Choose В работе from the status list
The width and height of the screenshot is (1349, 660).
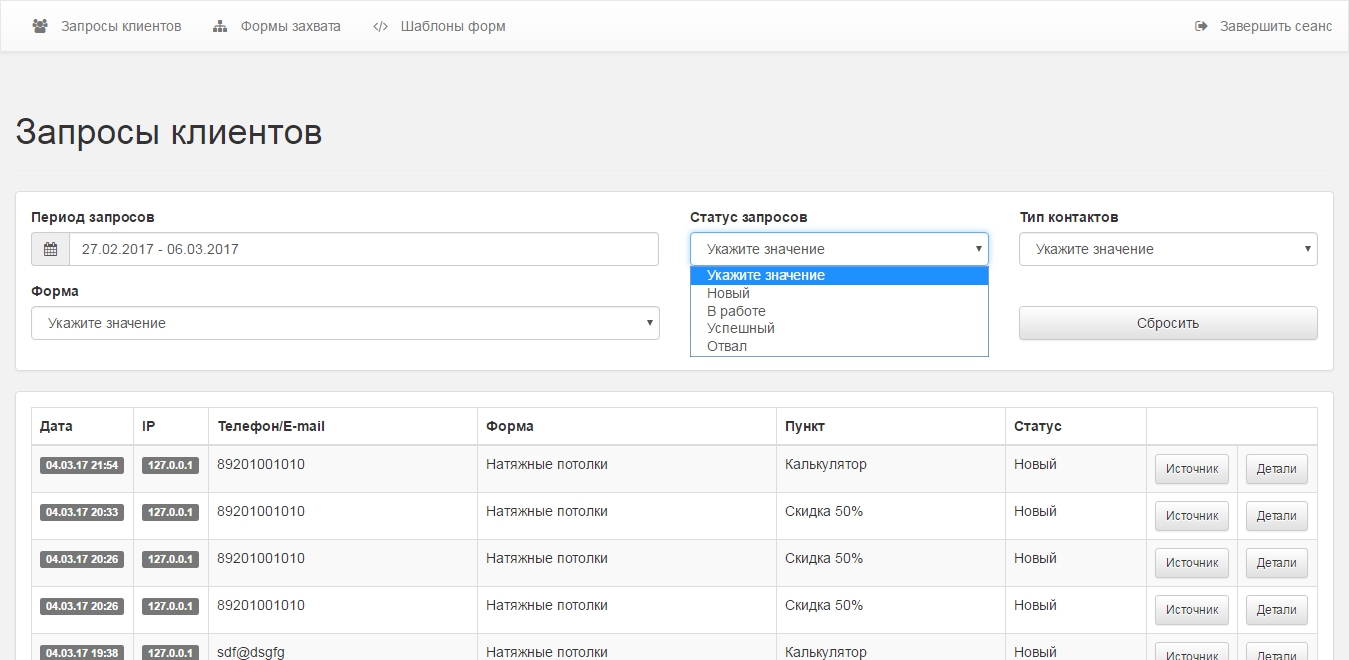[736, 311]
